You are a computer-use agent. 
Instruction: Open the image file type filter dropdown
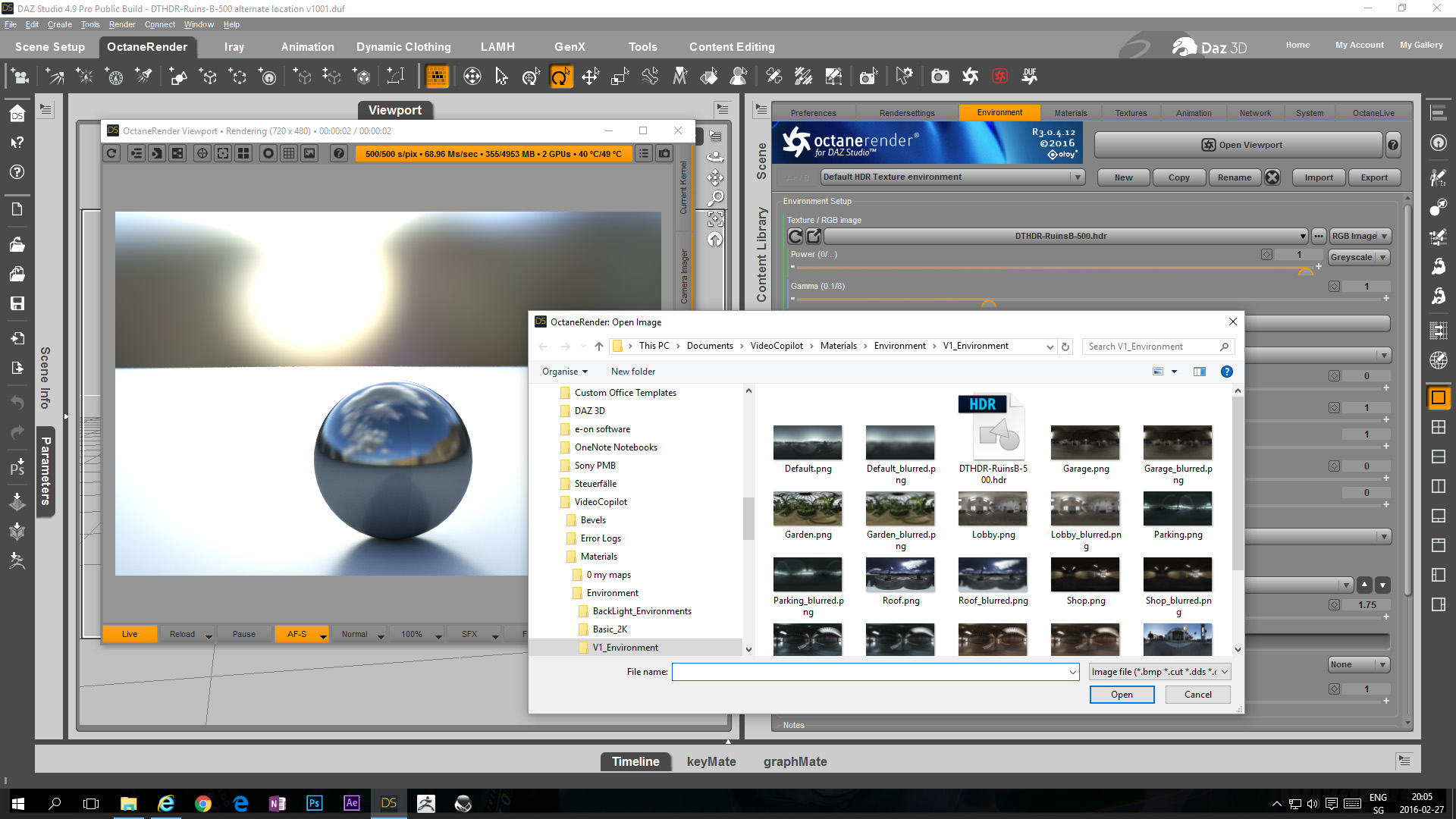pos(1159,672)
